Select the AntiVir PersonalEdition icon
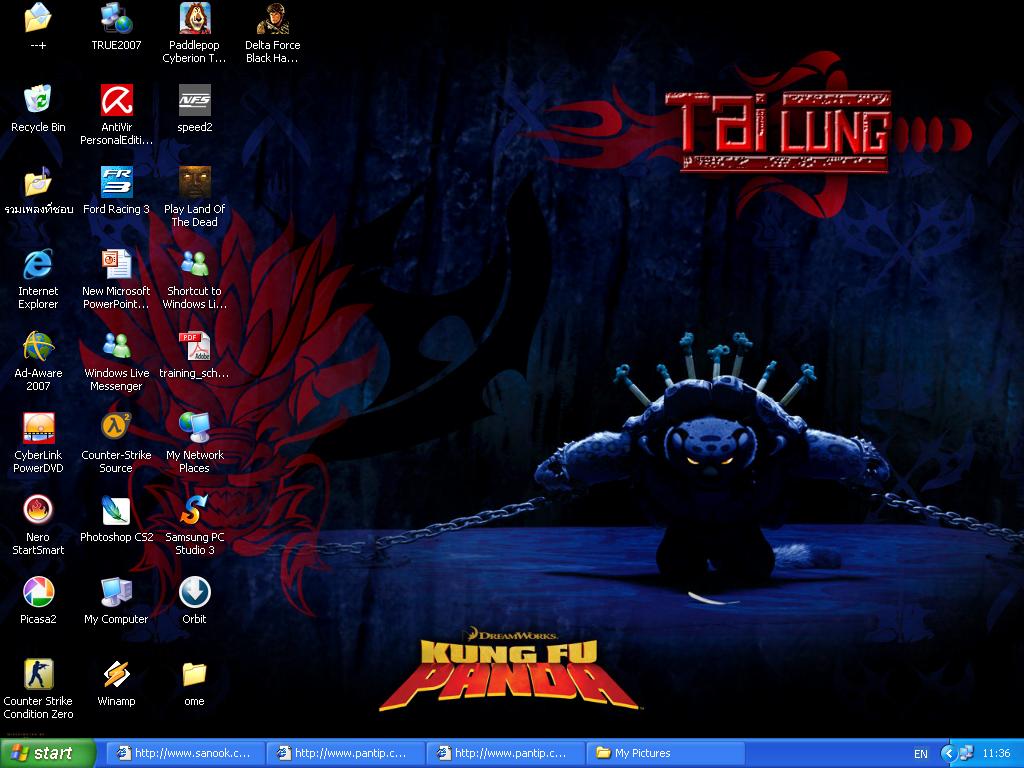This screenshot has height=768, width=1024. pos(116,99)
